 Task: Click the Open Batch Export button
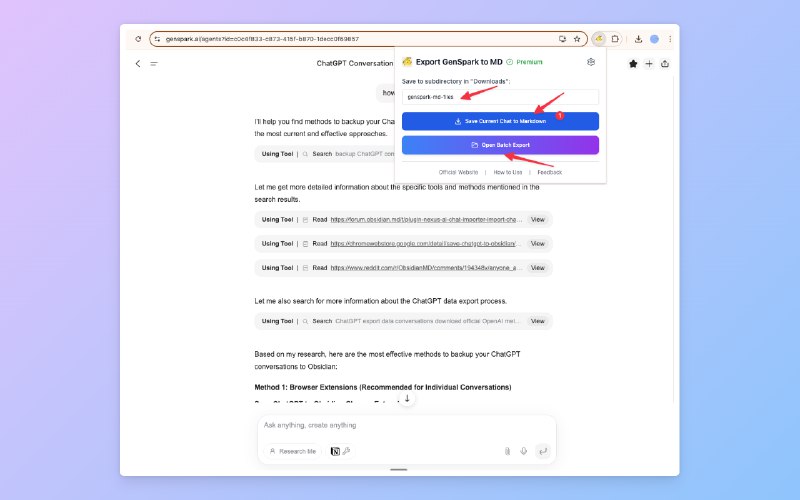[500, 145]
